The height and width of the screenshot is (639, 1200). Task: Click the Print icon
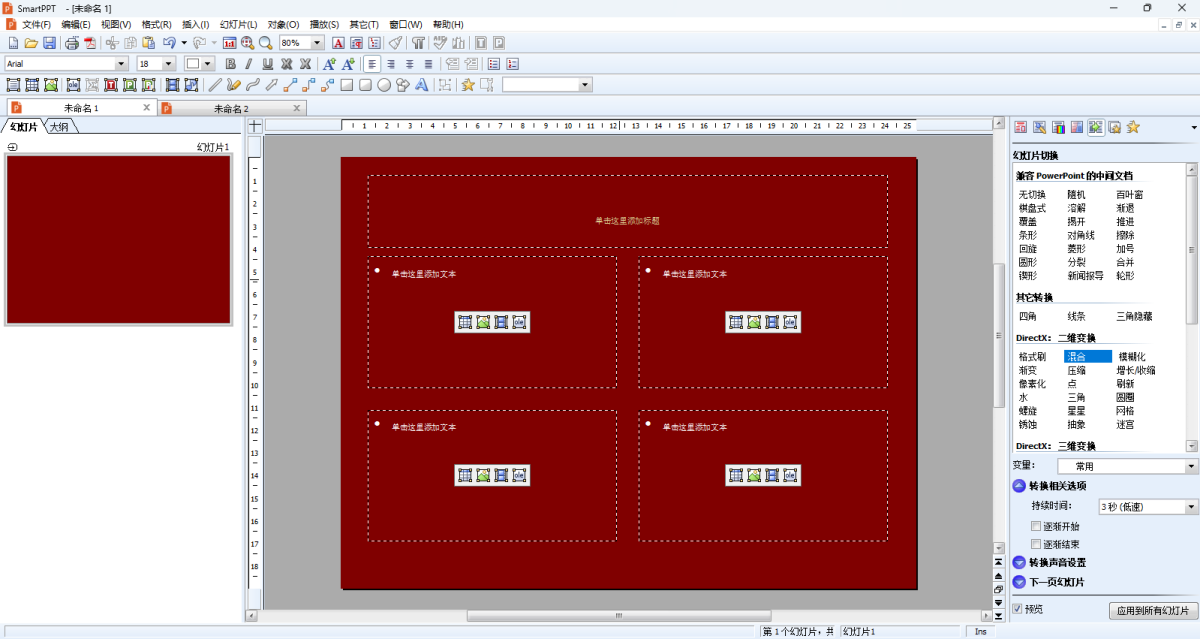point(72,43)
